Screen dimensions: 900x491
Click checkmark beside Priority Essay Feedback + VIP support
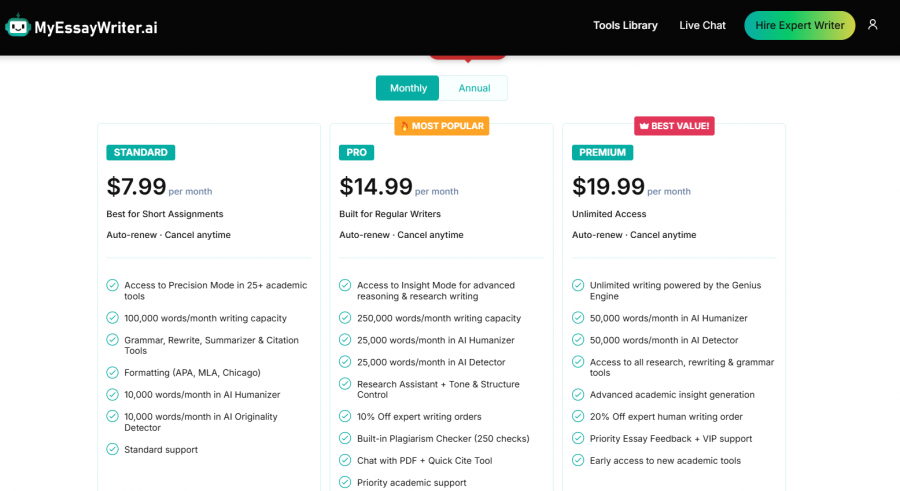tap(578, 439)
